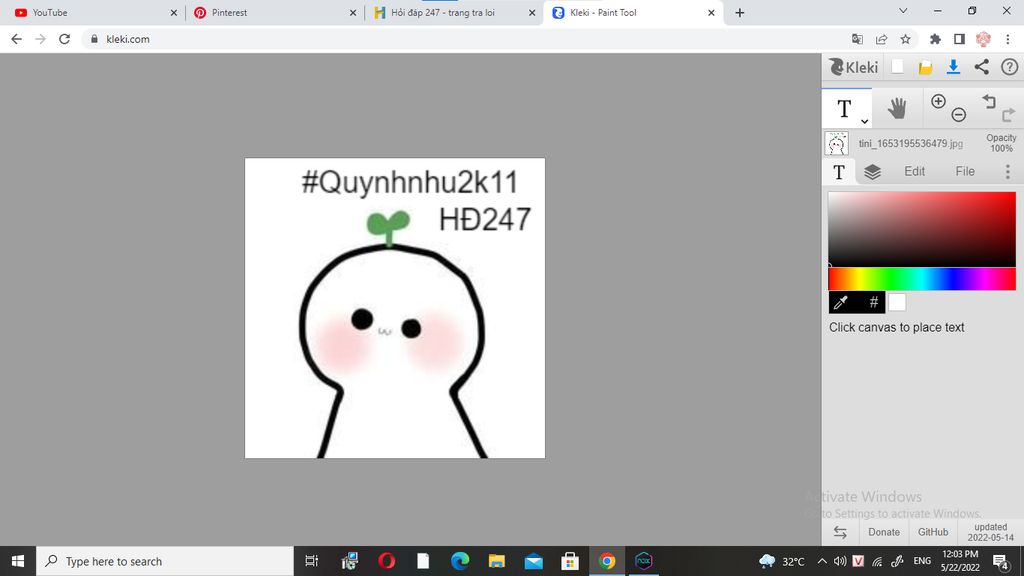Open Microsoft Store from taskbar
Viewport: 1024px width, 576px height.
569,561
